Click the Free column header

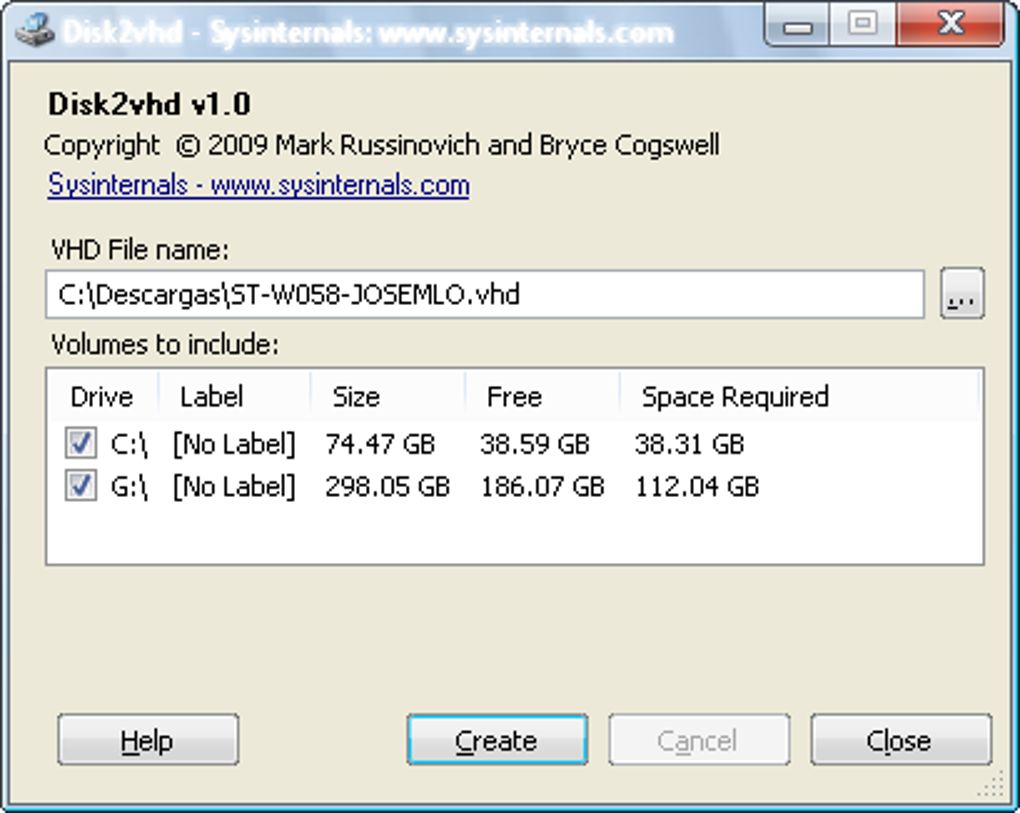pyautogui.click(x=542, y=397)
